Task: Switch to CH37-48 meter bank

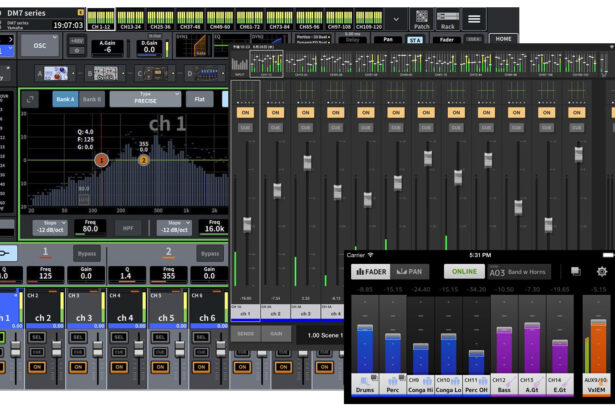Action: tap(190, 20)
